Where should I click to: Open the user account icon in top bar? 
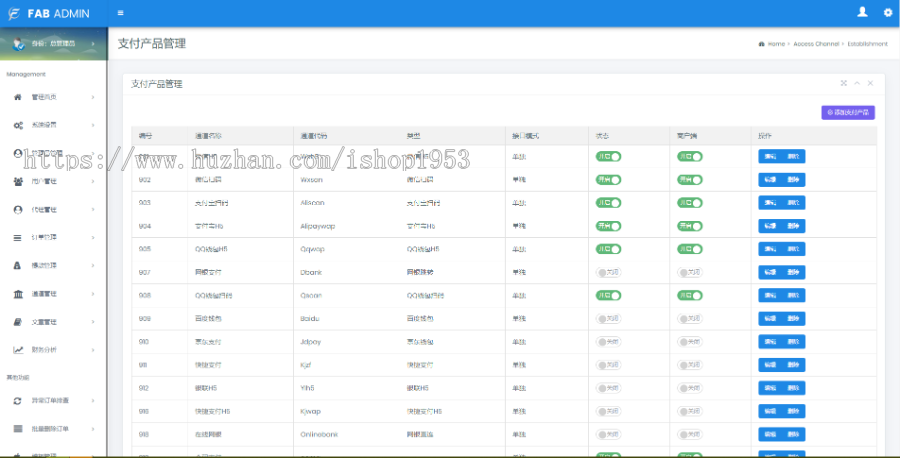click(862, 12)
